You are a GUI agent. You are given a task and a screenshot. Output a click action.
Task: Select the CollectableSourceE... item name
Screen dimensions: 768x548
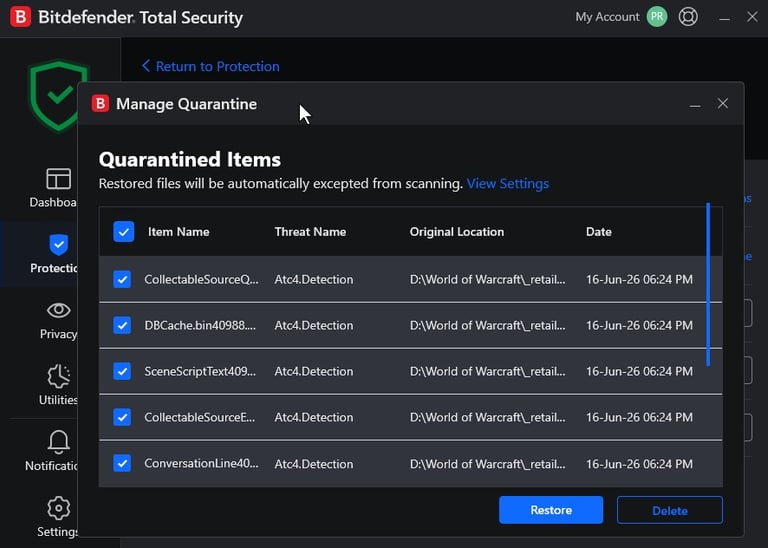point(199,417)
